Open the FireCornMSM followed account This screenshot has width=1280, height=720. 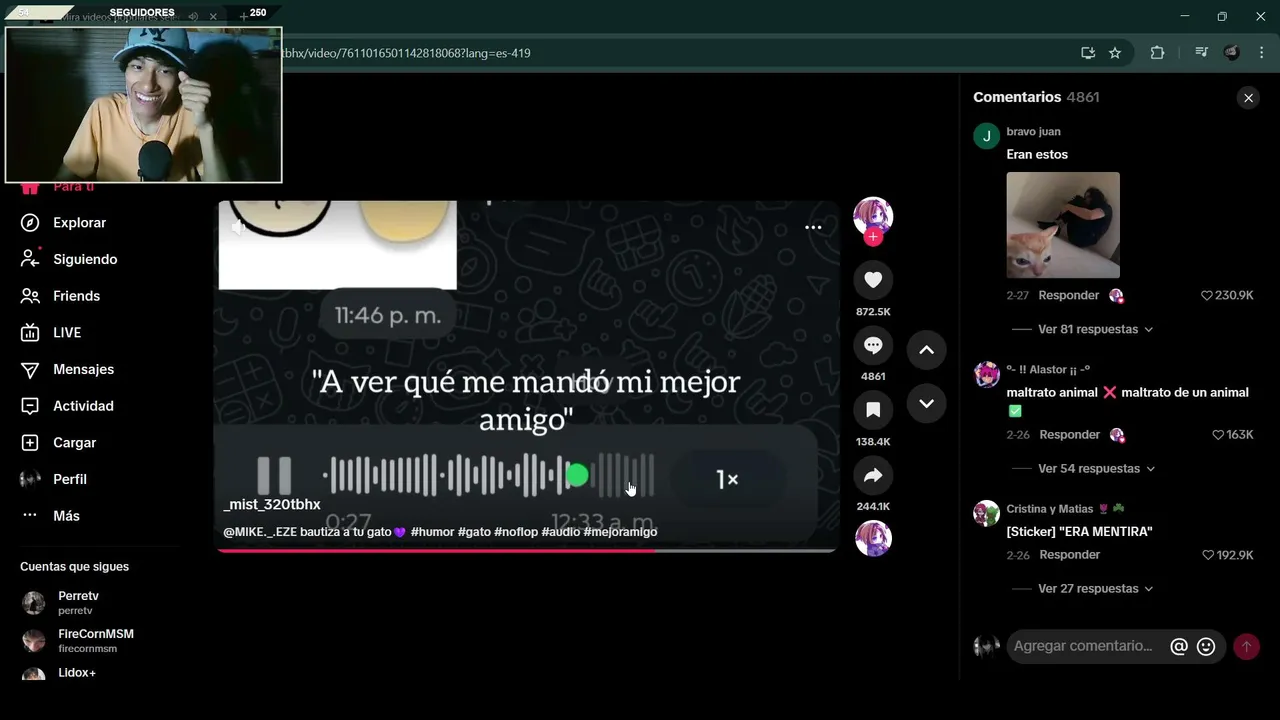click(x=78, y=641)
